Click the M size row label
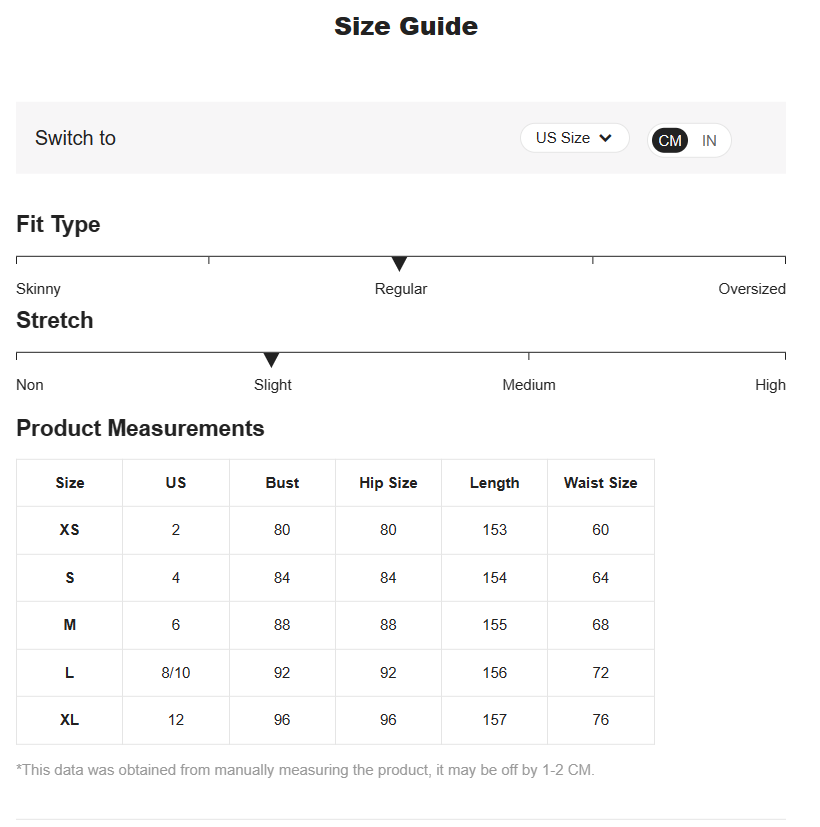Image resolution: width=820 pixels, height=827 pixels. point(69,625)
